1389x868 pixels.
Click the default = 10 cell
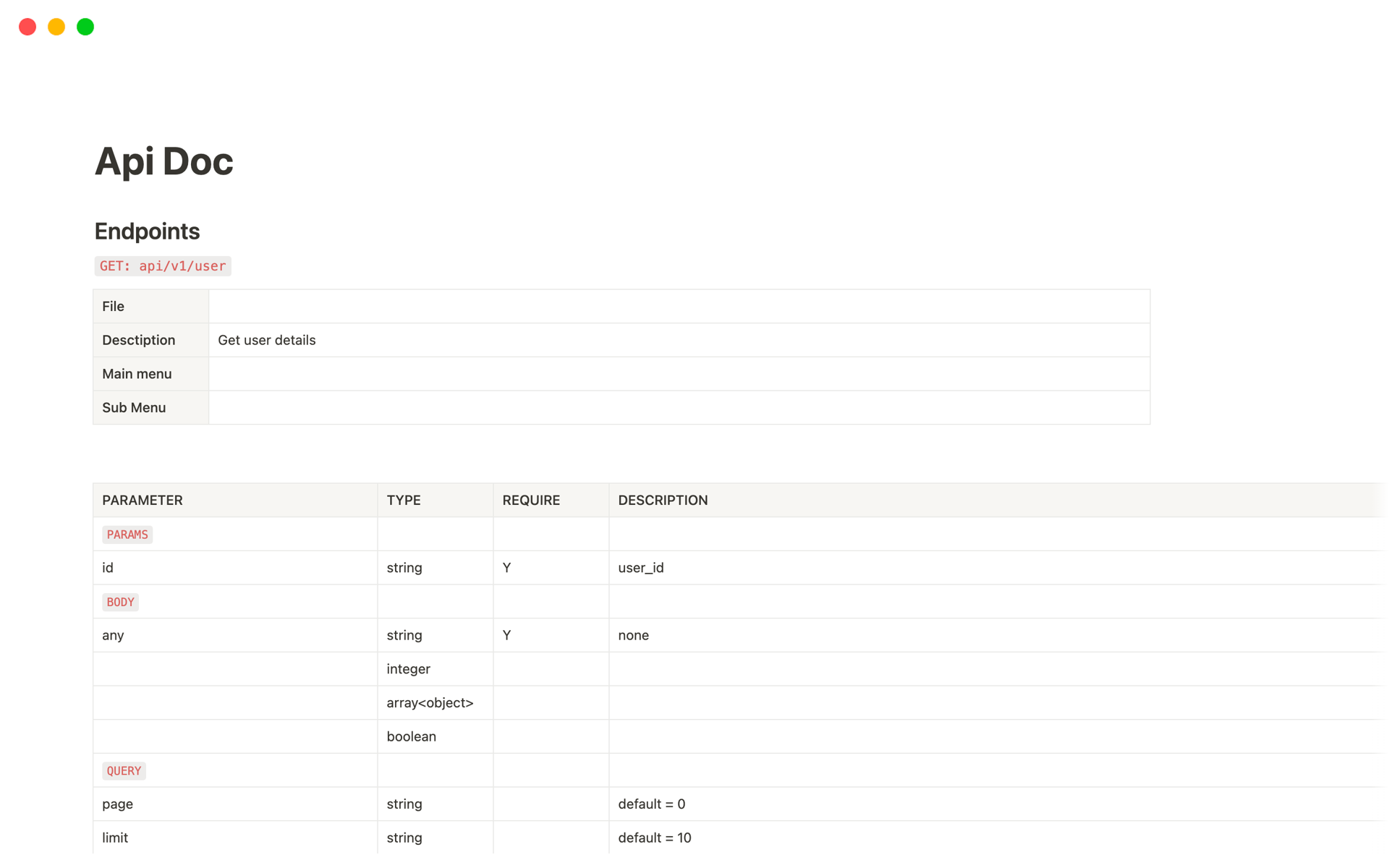pyautogui.click(x=655, y=838)
